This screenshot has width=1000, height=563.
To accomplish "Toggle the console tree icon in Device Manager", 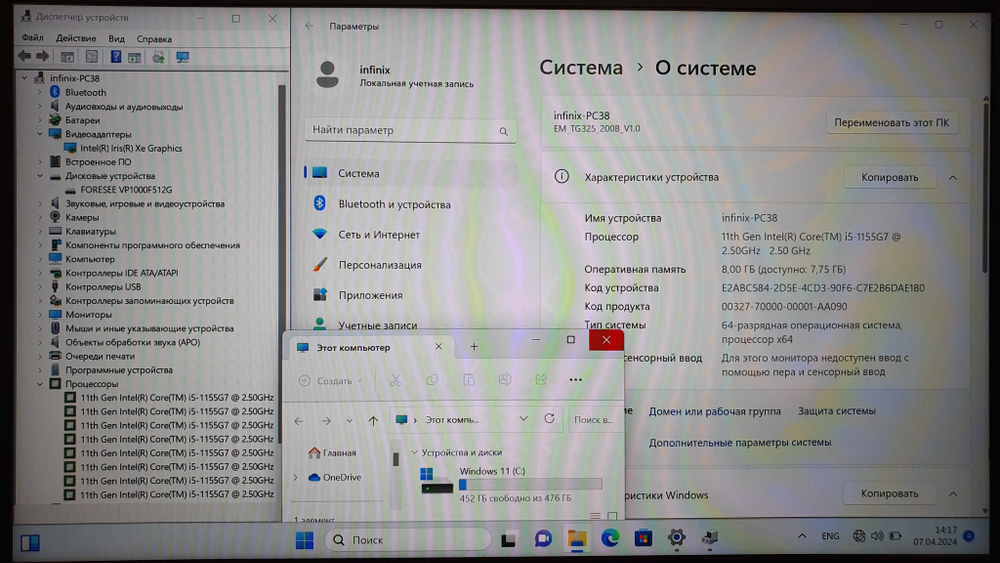I will coord(67,57).
